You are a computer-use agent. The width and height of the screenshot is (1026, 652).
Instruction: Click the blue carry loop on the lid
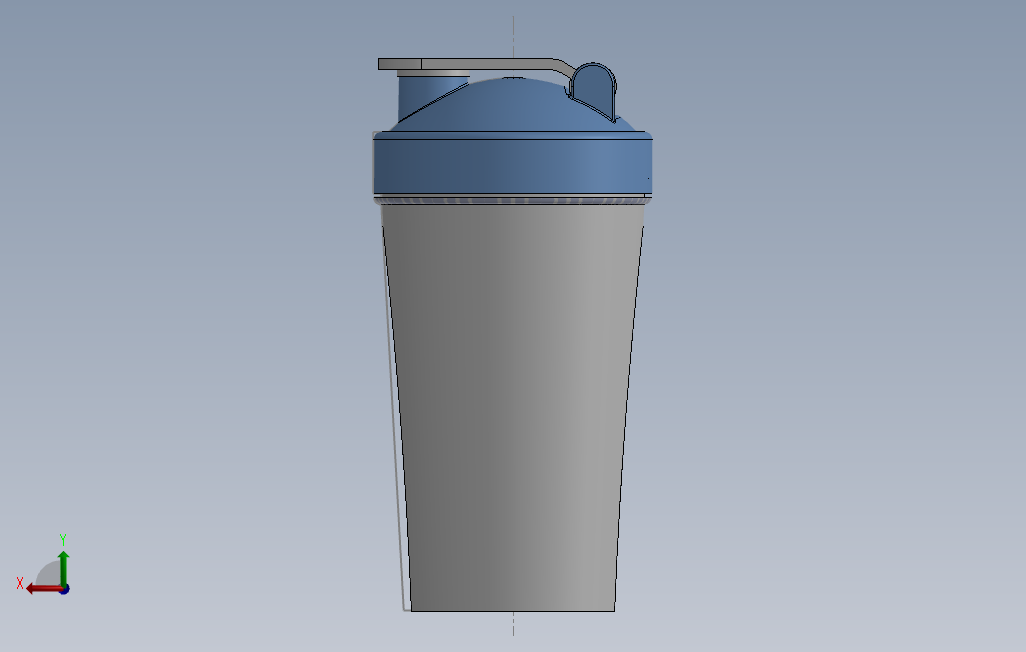pos(593,91)
